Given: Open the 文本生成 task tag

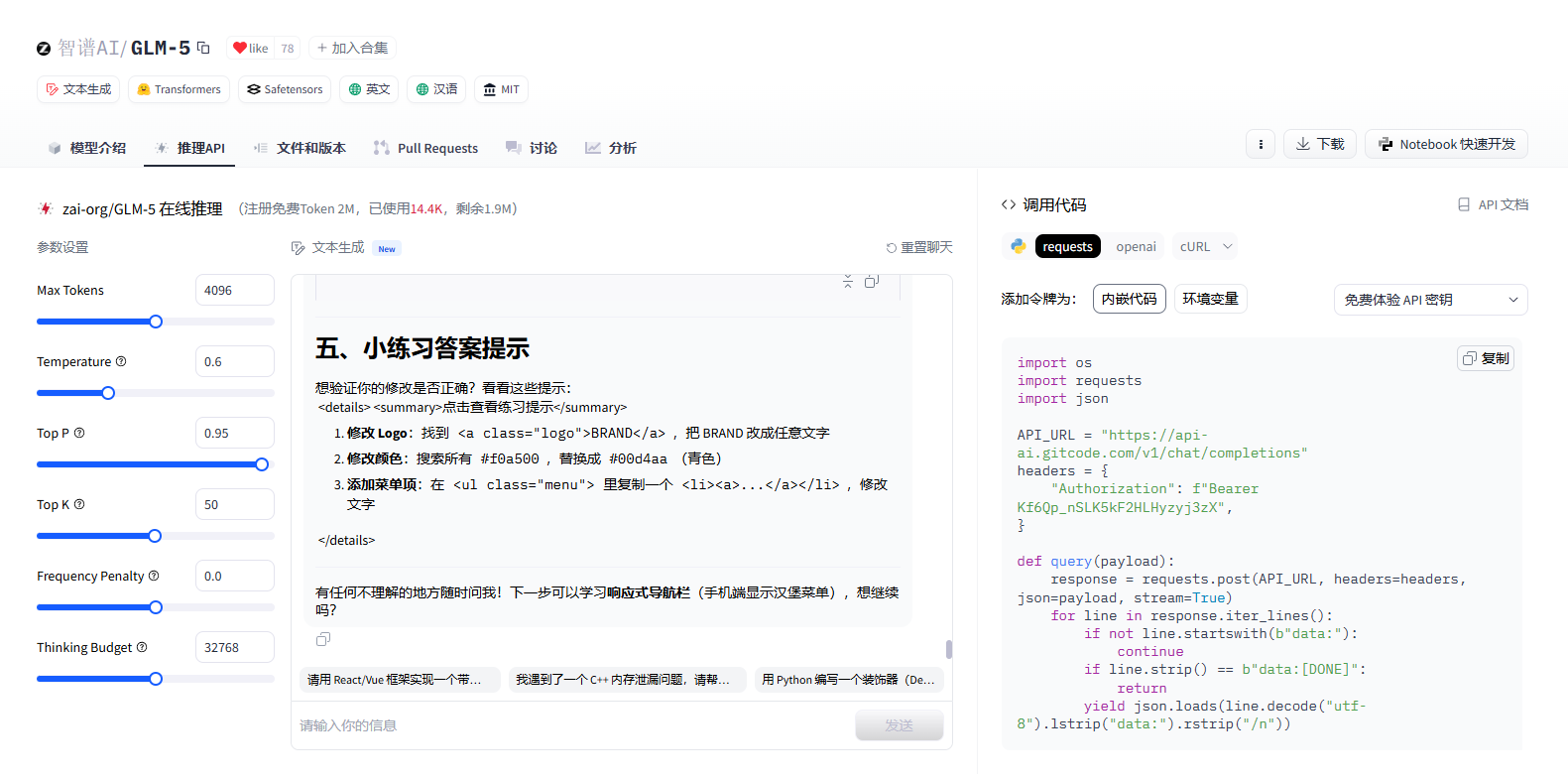Looking at the screenshot, I should click(78, 89).
